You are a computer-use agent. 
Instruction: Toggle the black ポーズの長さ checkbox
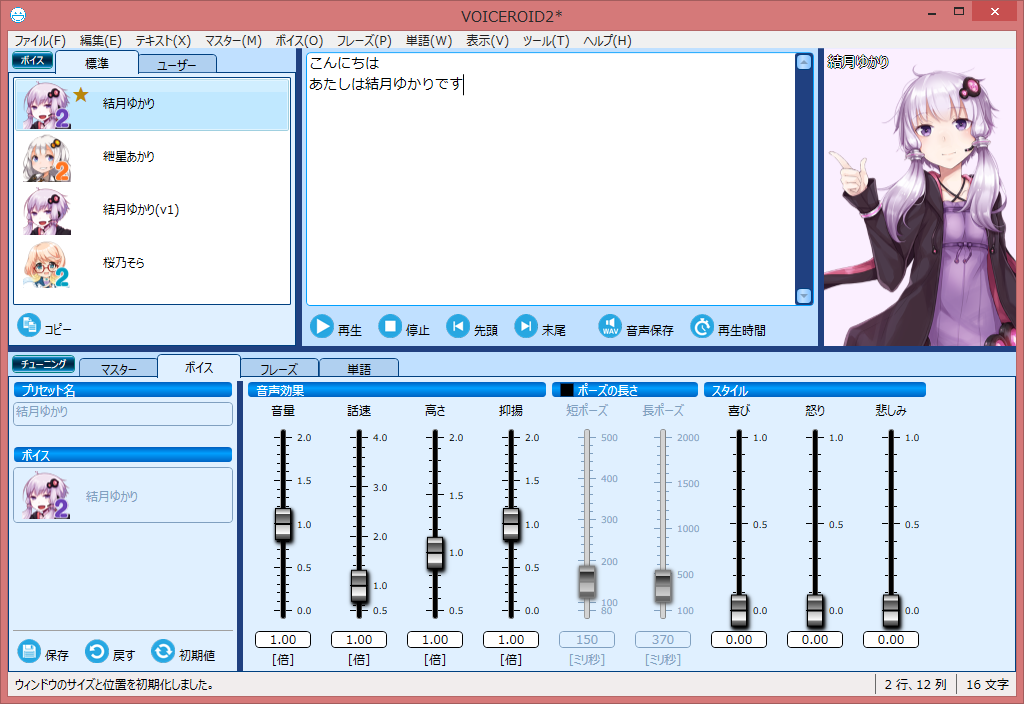pos(567,390)
